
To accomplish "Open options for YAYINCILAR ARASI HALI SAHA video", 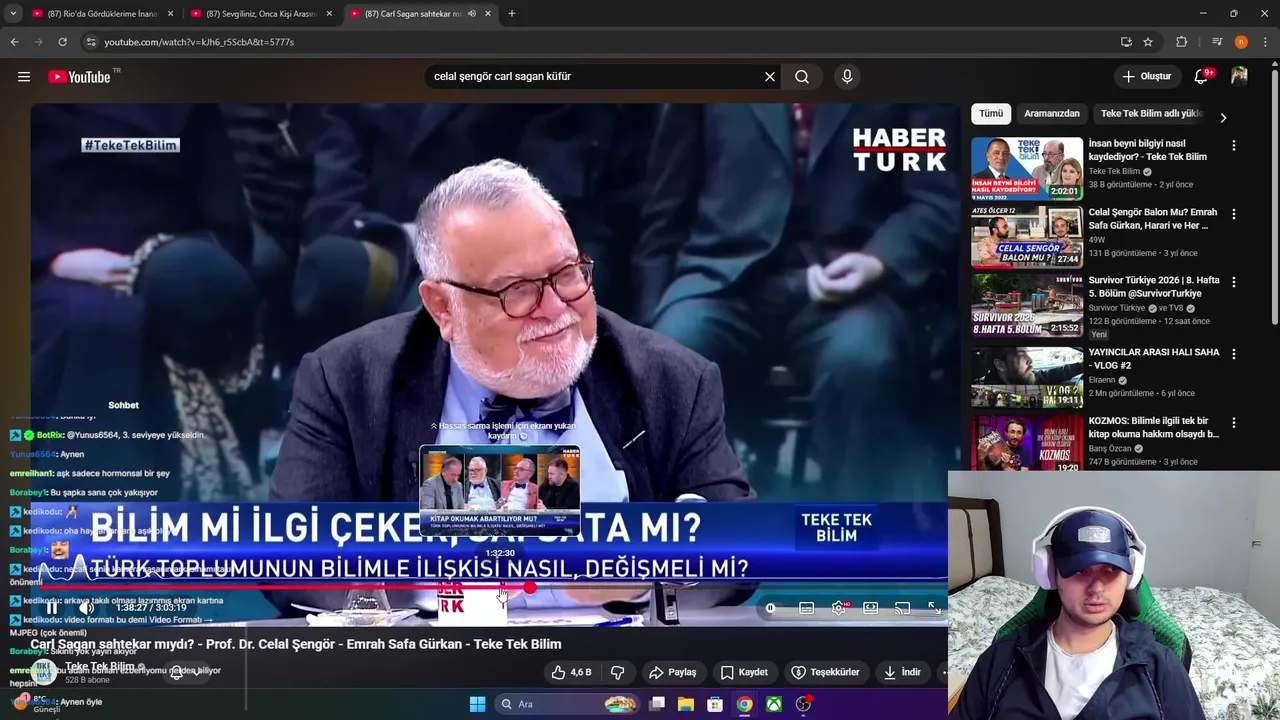I will [x=1233, y=354].
